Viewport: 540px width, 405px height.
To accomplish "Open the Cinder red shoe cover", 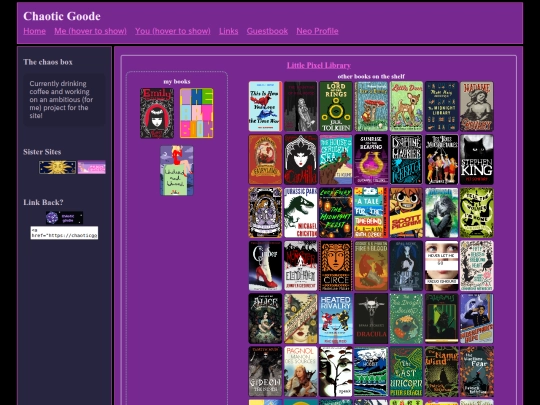I will click(x=266, y=266).
